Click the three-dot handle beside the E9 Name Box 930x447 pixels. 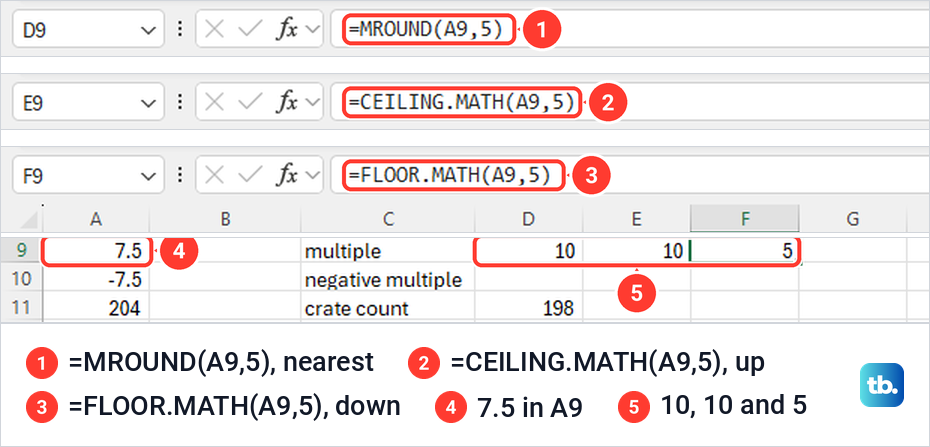coord(180,103)
